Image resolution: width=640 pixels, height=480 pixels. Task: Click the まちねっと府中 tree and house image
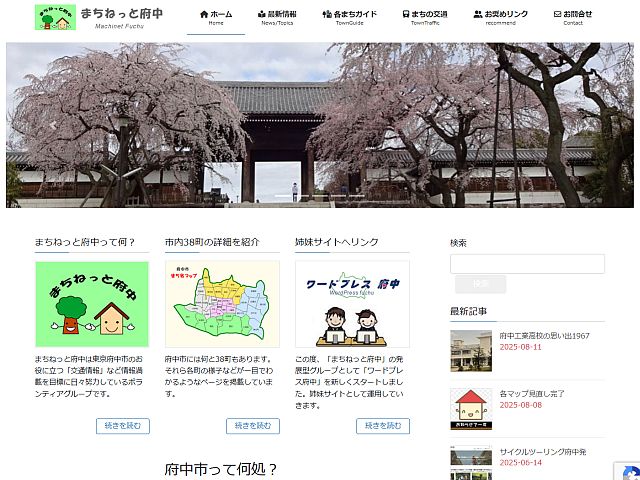click(x=91, y=304)
